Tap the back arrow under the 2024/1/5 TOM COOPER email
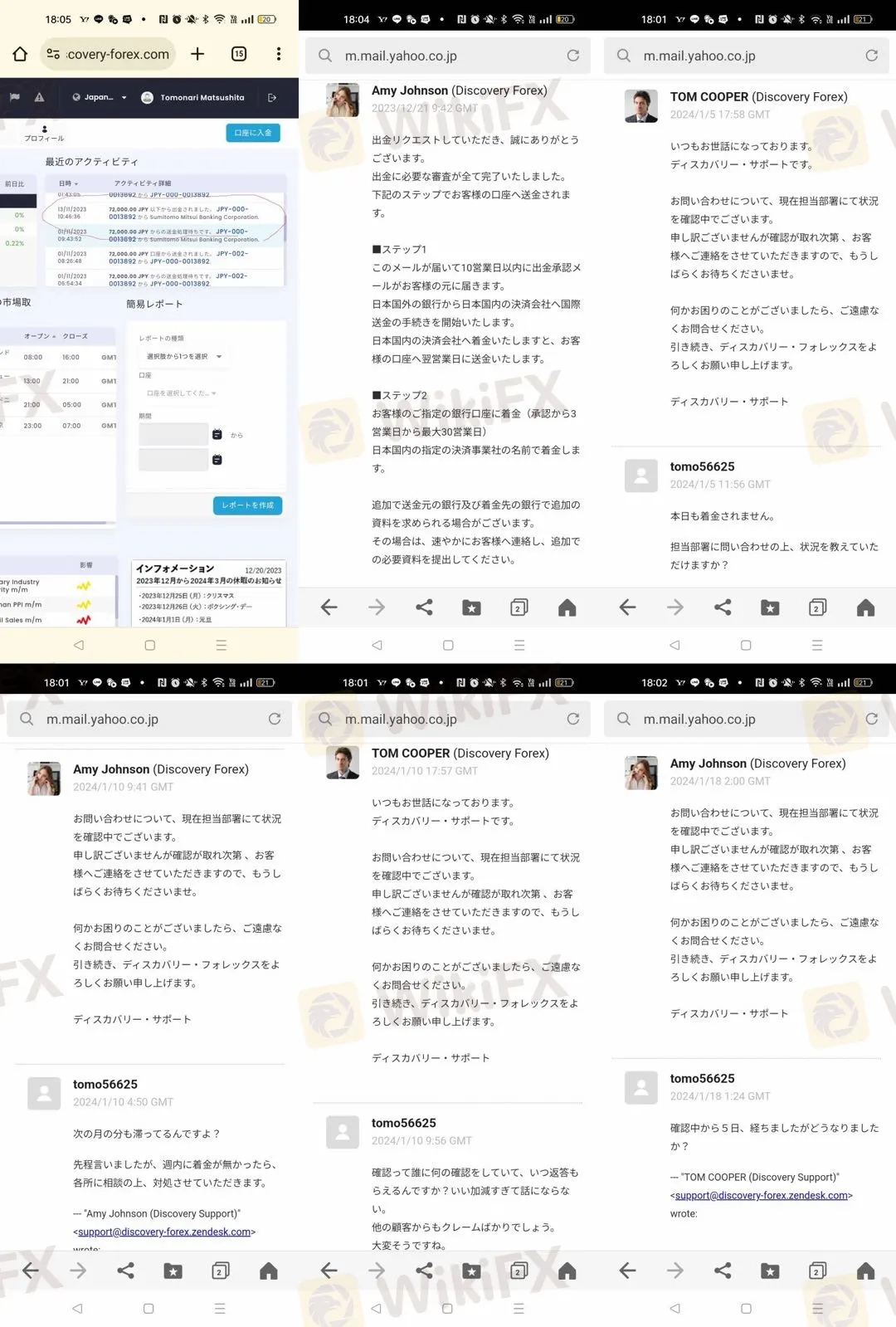 [x=627, y=607]
